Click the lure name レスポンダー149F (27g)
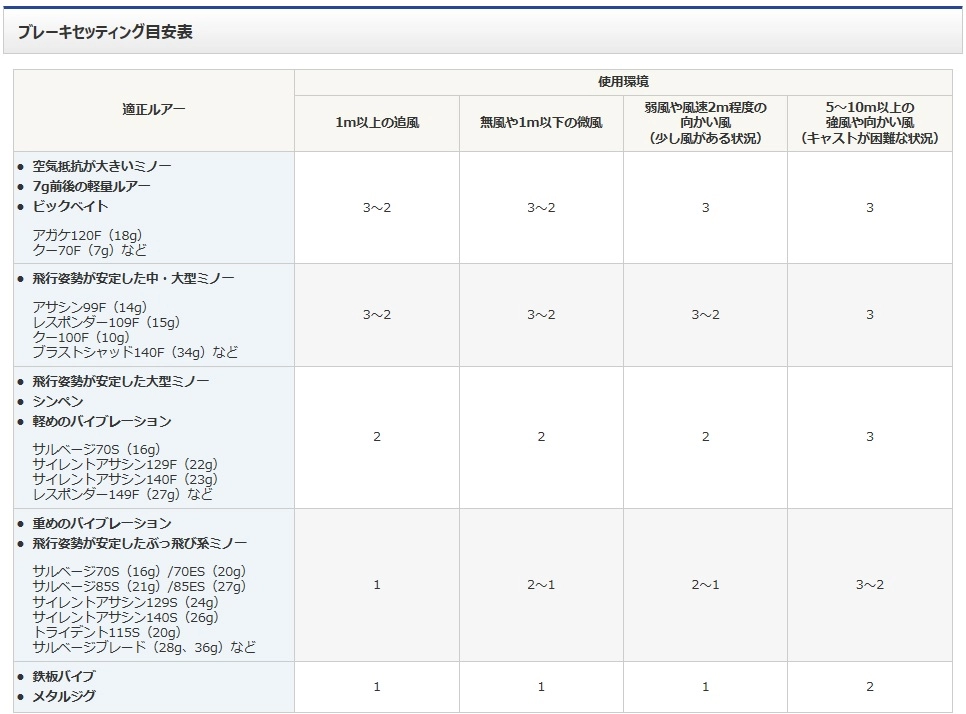Viewport: 966px width, 714px height. coord(106,494)
